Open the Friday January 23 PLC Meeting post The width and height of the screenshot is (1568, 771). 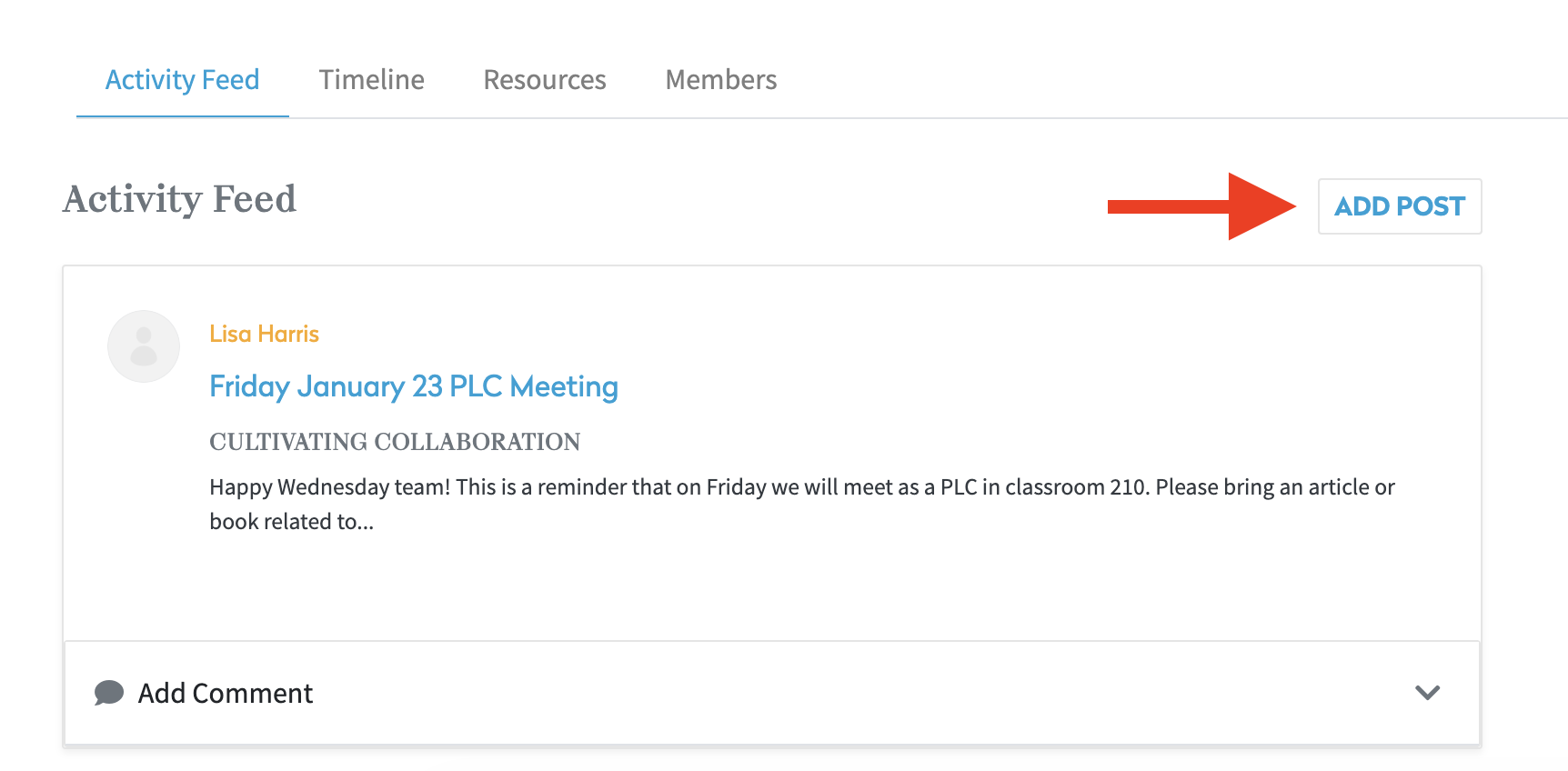[414, 386]
